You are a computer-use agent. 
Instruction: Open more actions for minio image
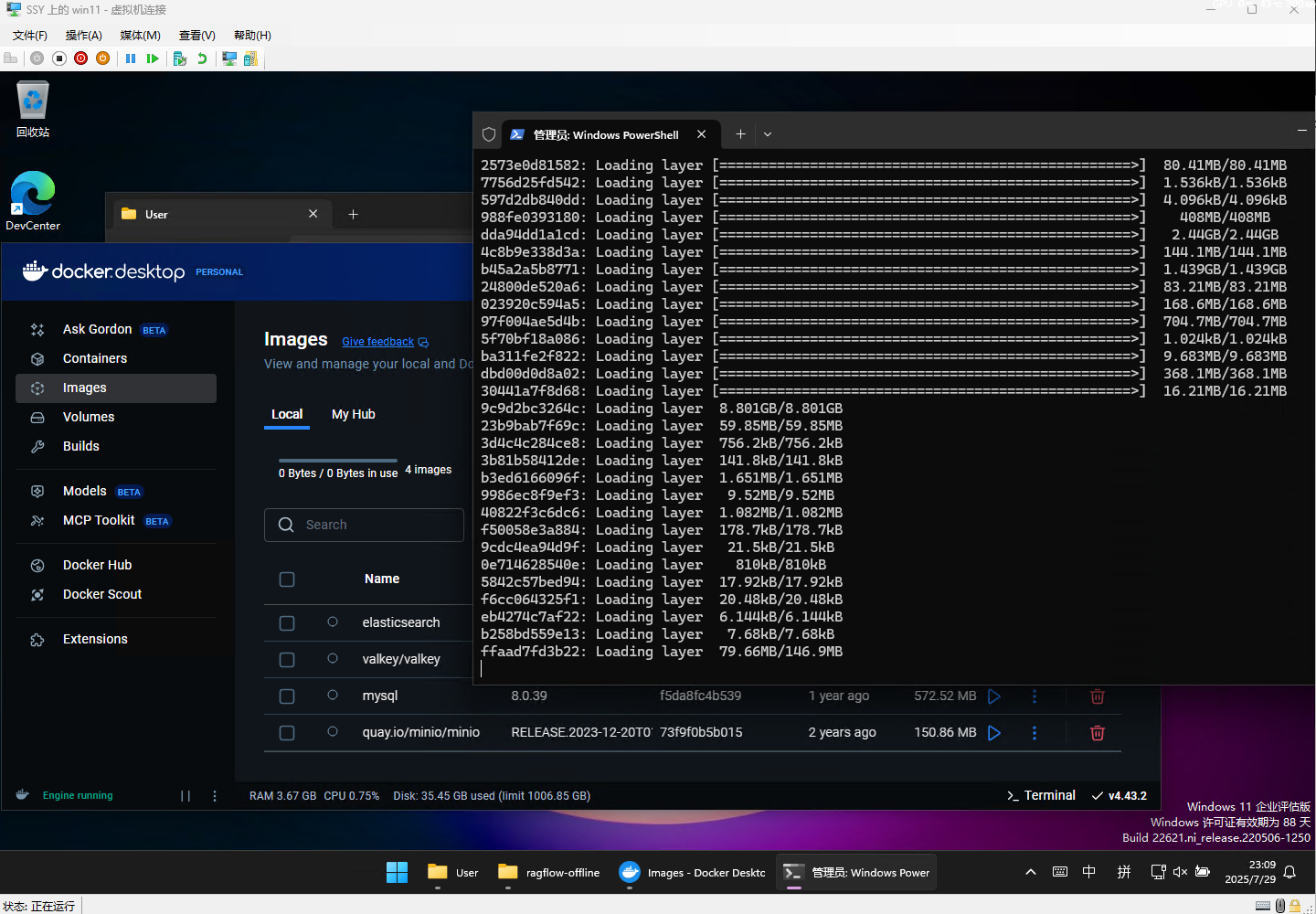click(1035, 733)
